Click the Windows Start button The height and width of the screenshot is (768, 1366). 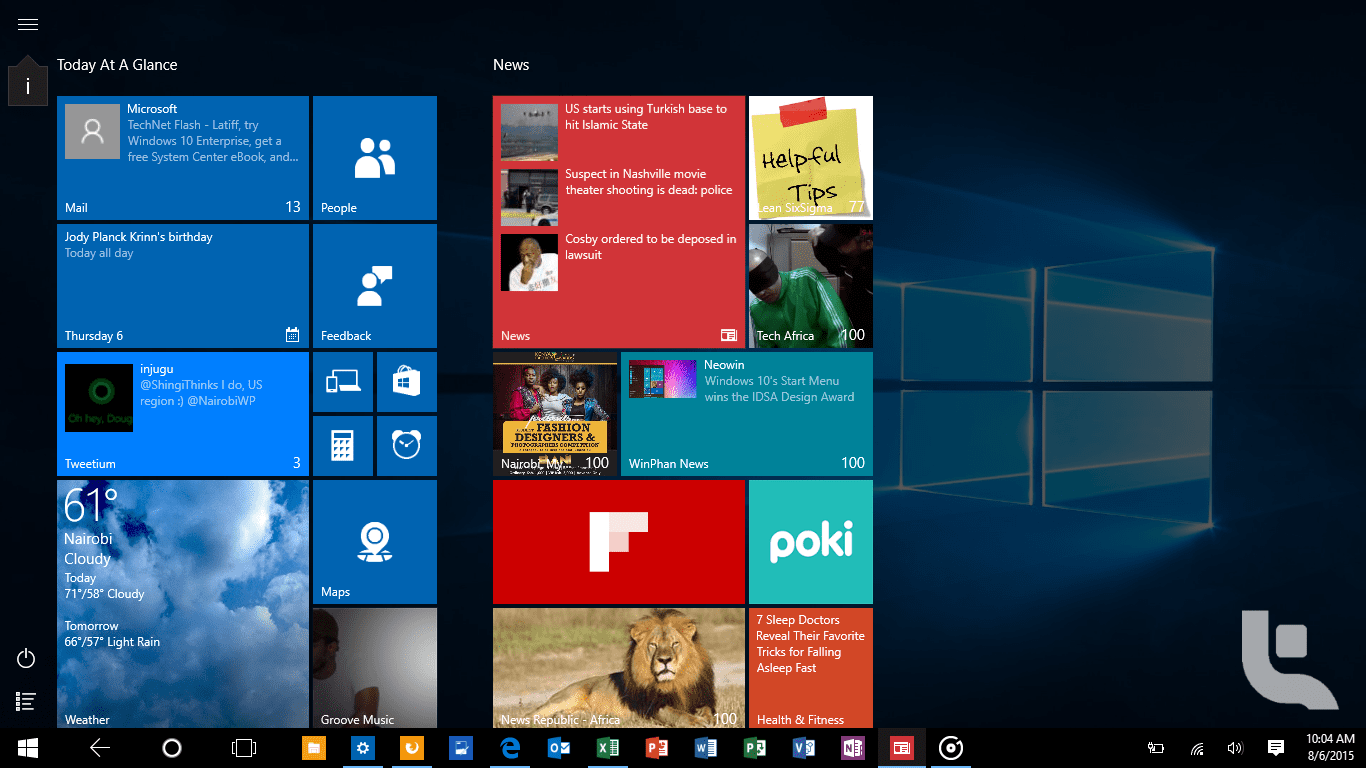click(27, 748)
